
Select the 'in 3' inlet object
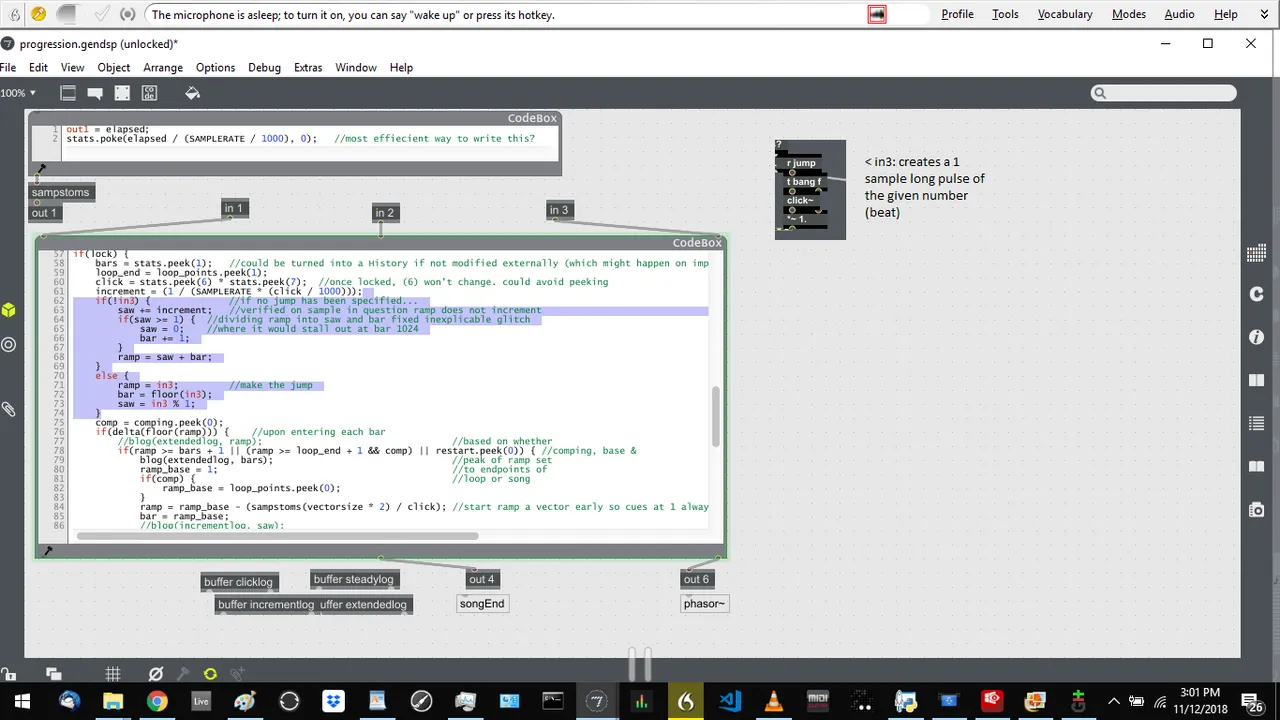[558, 209]
